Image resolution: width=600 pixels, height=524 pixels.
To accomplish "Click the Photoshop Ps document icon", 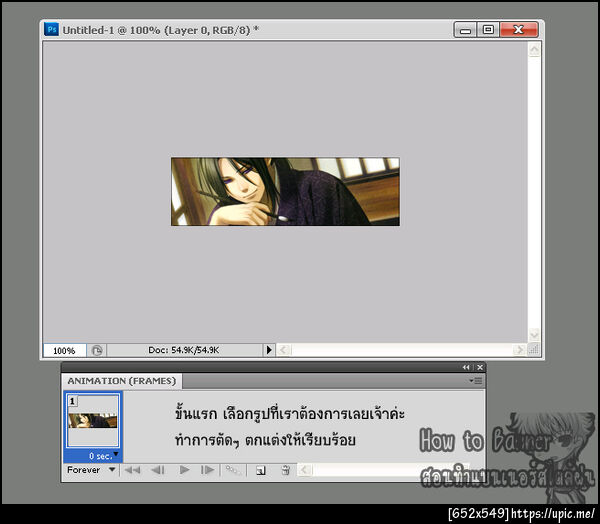I will coord(51,29).
